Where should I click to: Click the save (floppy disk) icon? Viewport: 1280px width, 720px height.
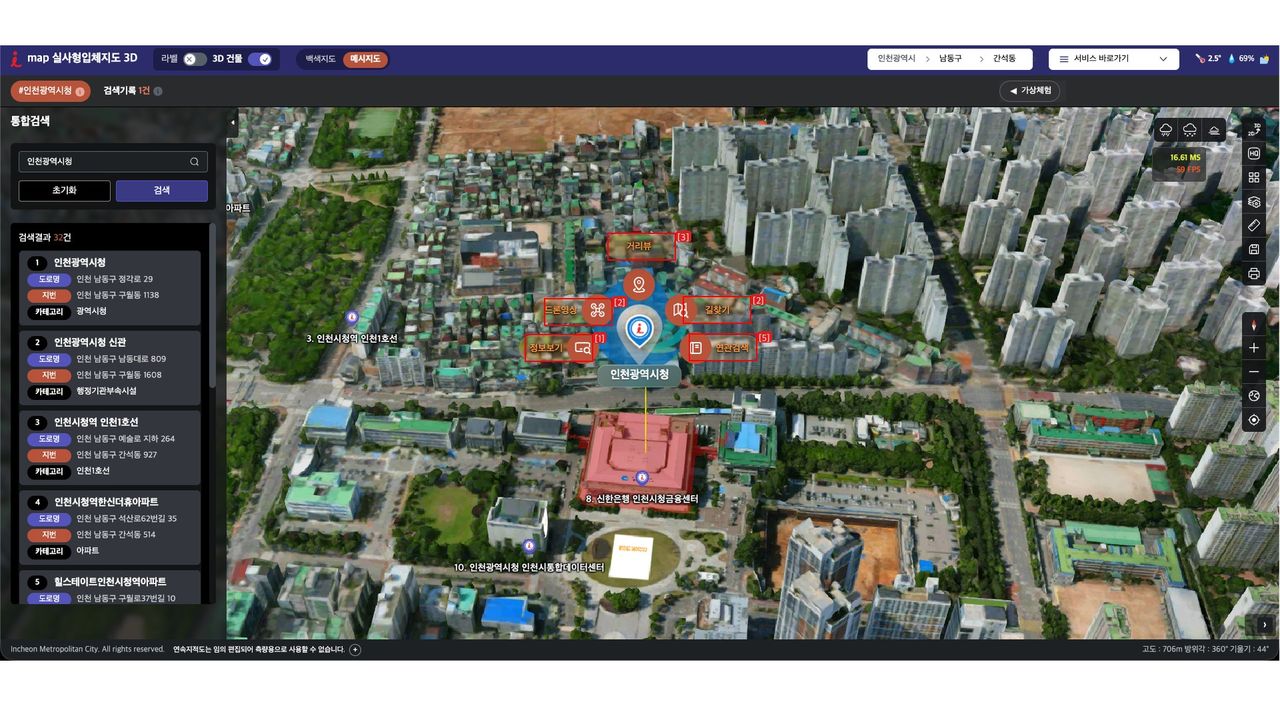pyautogui.click(x=1254, y=249)
